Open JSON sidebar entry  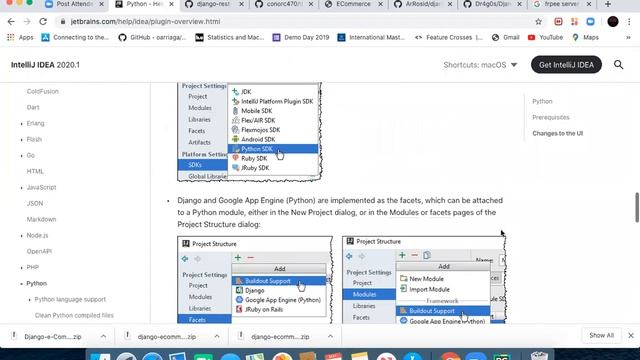pyautogui.click(x=35, y=203)
